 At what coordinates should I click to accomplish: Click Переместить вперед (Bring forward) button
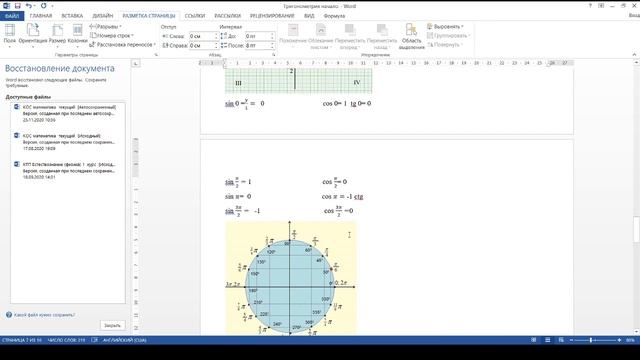[x=350, y=36]
